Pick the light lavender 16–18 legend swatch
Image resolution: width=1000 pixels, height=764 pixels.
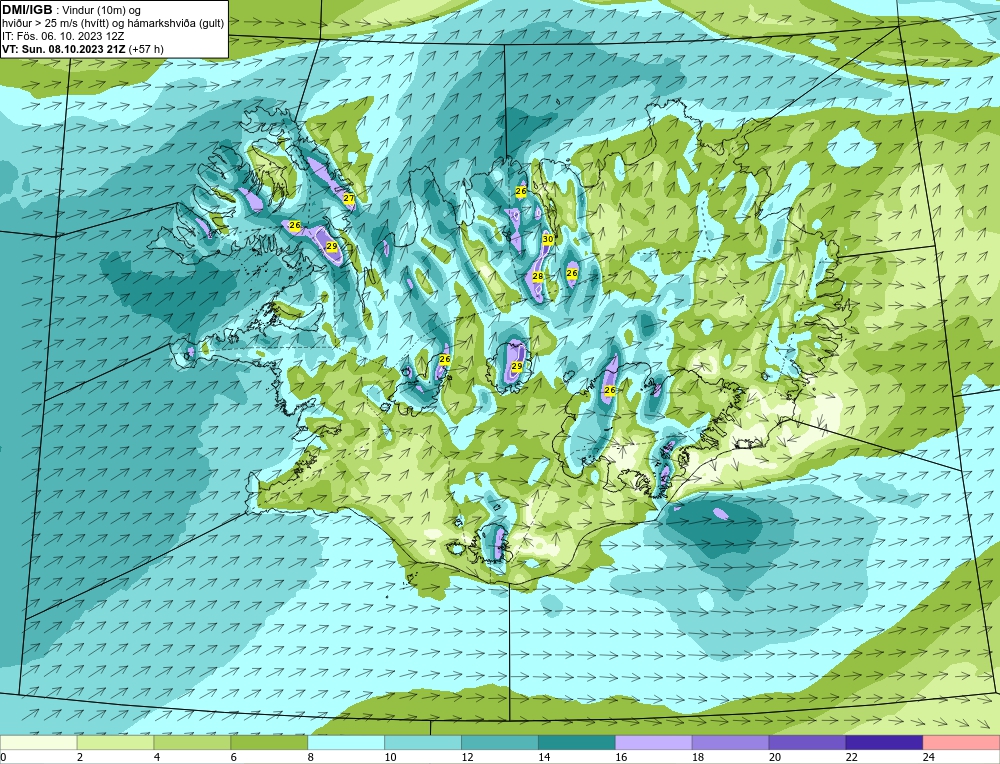coord(654,743)
